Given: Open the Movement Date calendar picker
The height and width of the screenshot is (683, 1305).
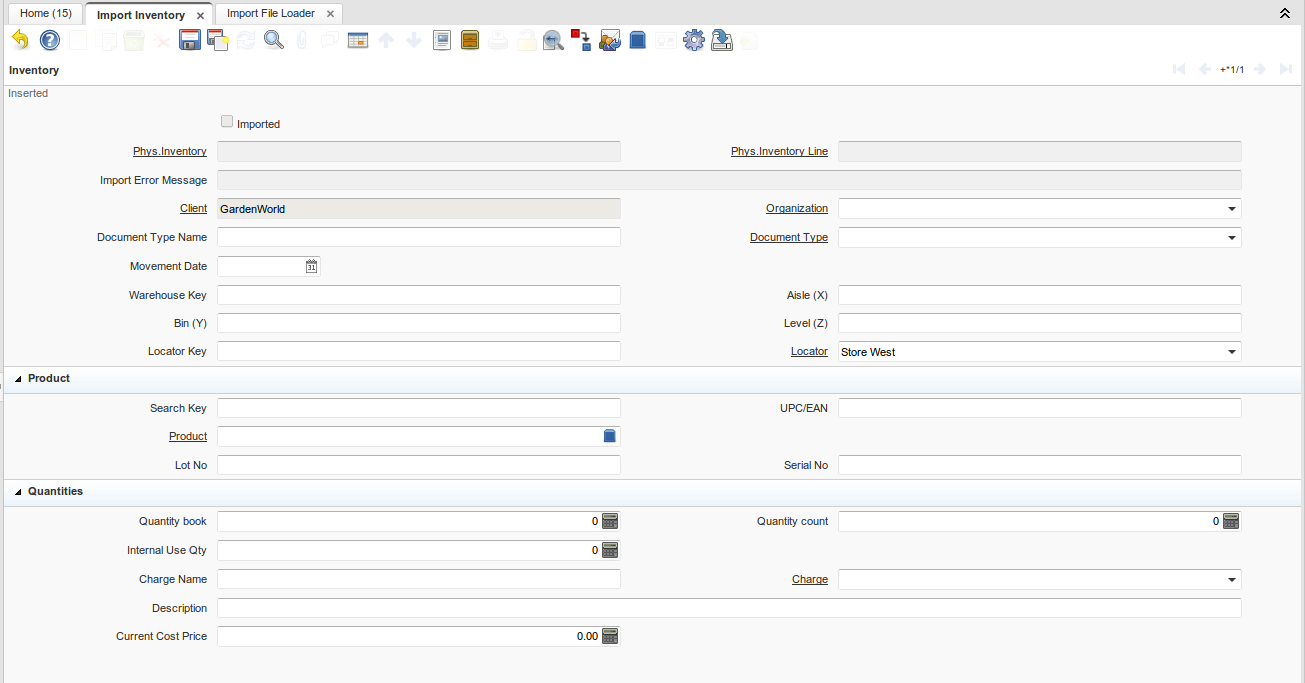Looking at the screenshot, I should click(x=311, y=267).
